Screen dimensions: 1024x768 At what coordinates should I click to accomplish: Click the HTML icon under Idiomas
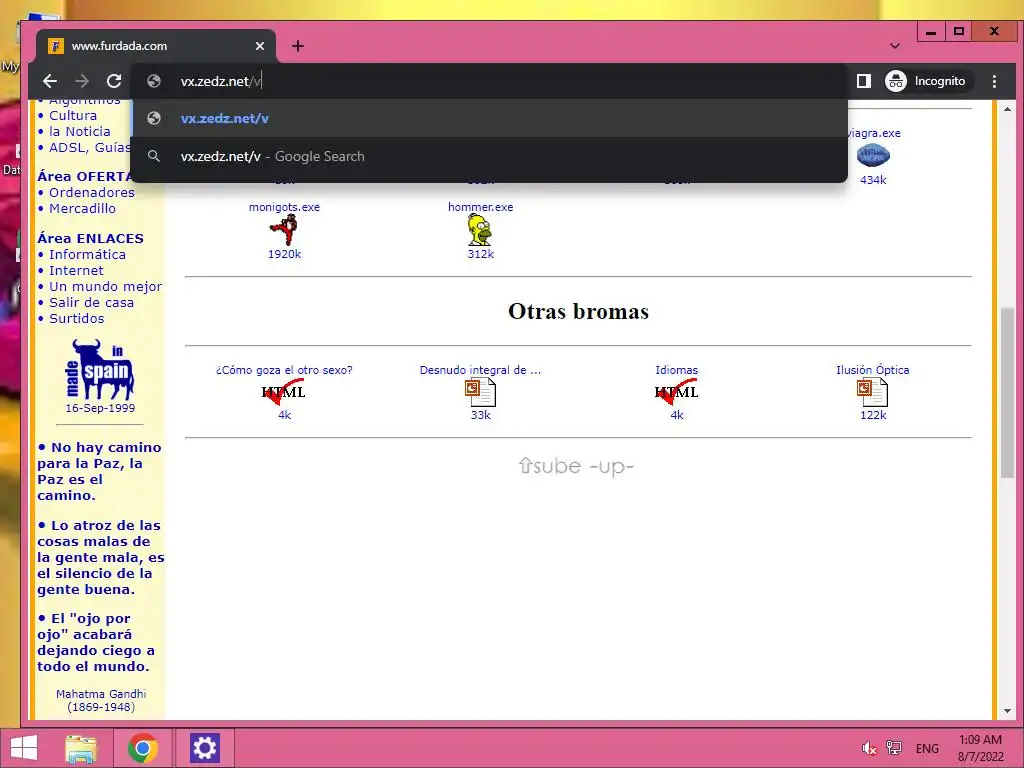pyautogui.click(x=677, y=392)
